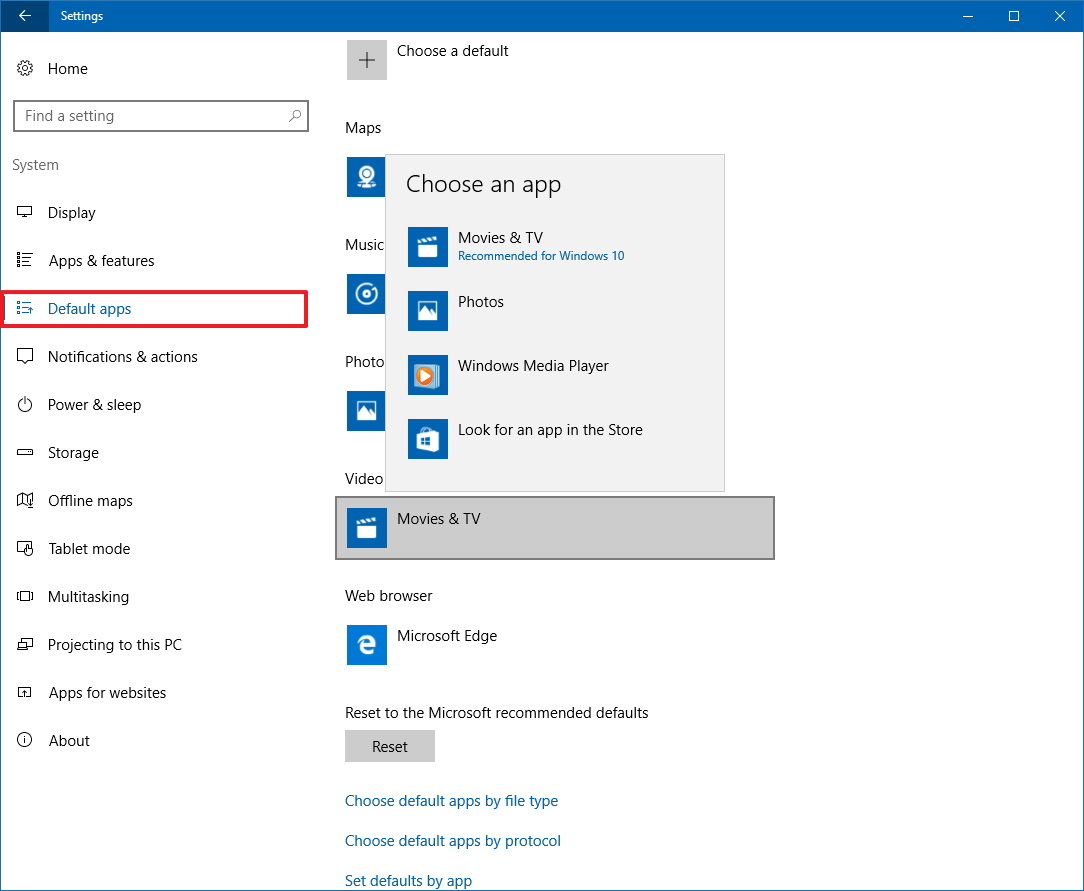The image size is (1084, 891).
Task: Click the plus icon for Choose a default
Action: (366, 60)
